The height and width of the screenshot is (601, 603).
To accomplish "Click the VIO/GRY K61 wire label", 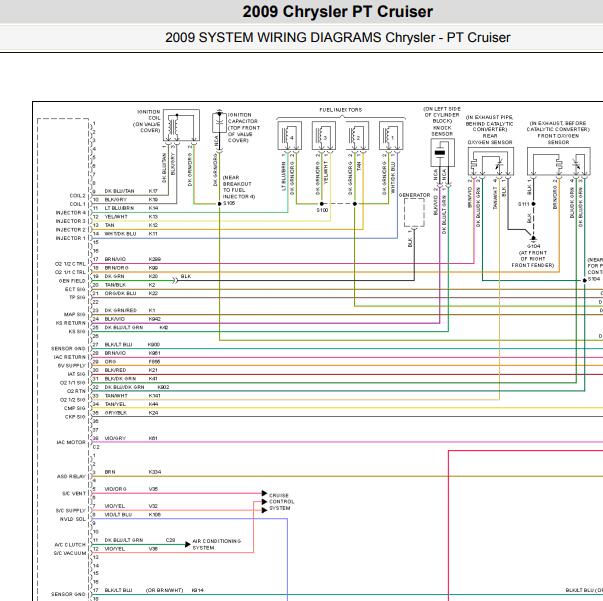I will [131, 438].
